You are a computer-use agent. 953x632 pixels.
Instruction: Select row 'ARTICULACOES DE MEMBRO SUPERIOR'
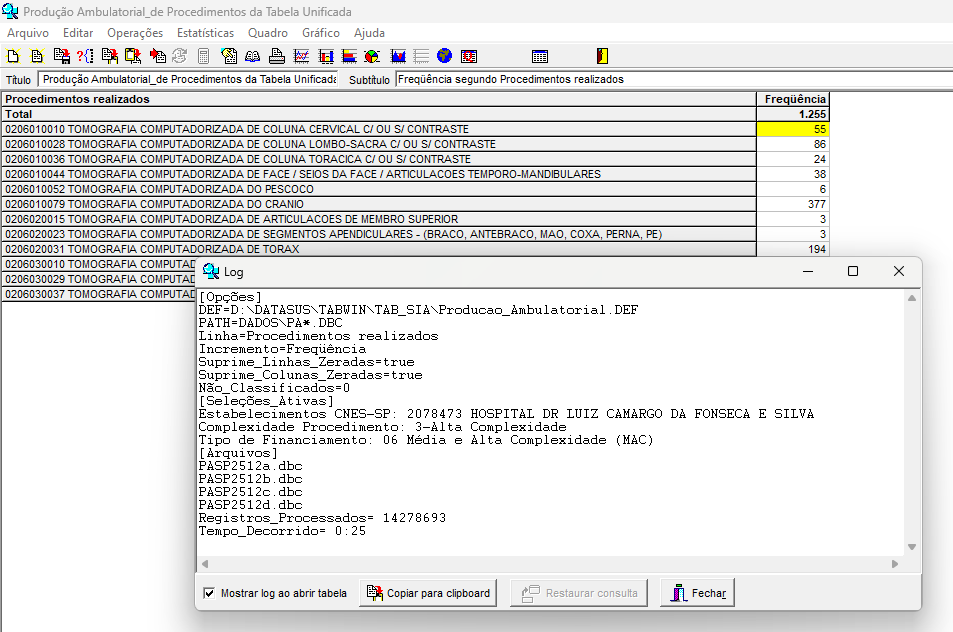point(379,219)
